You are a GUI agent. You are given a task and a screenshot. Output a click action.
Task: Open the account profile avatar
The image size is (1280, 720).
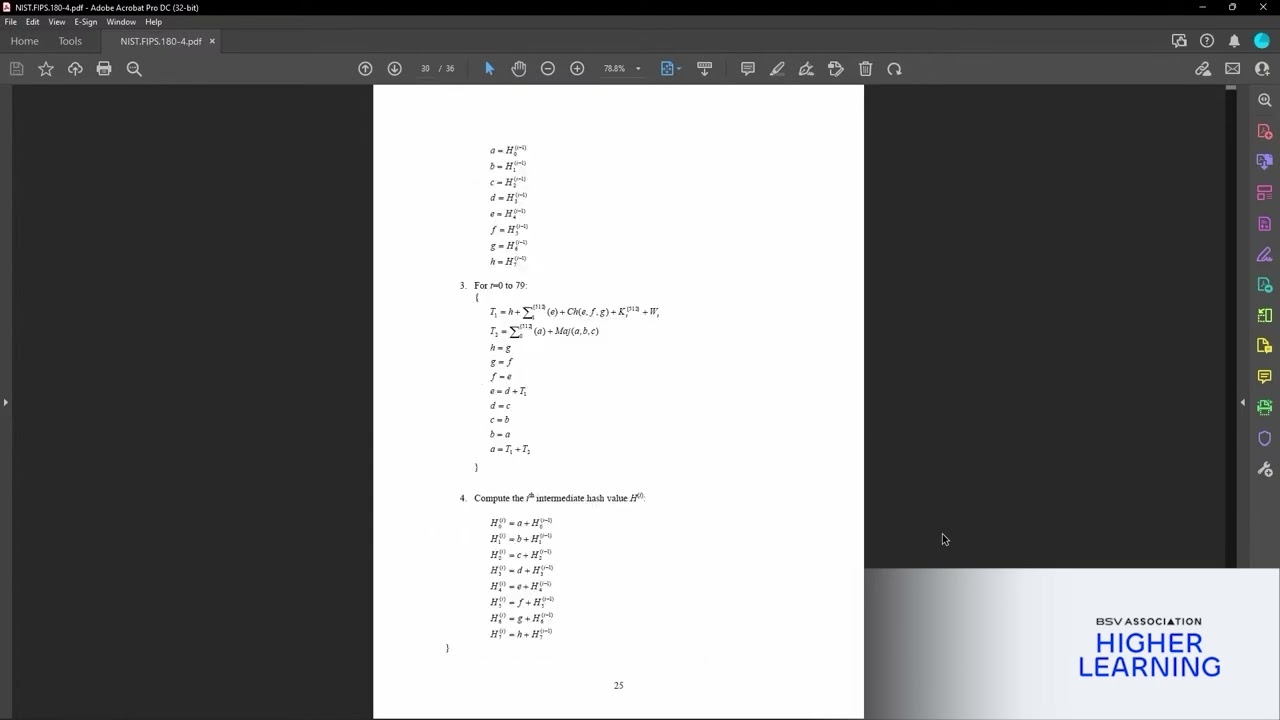pyautogui.click(x=1262, y=41)
